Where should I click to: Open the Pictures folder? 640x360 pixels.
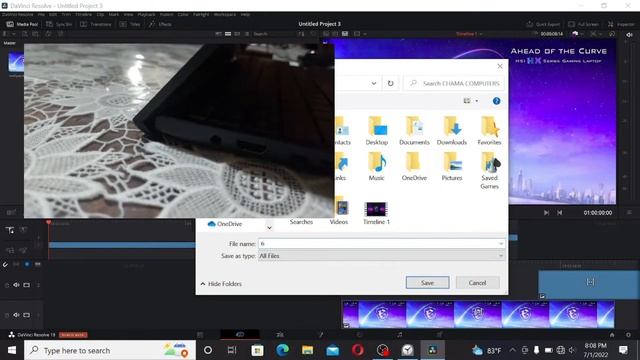(452, 167)
